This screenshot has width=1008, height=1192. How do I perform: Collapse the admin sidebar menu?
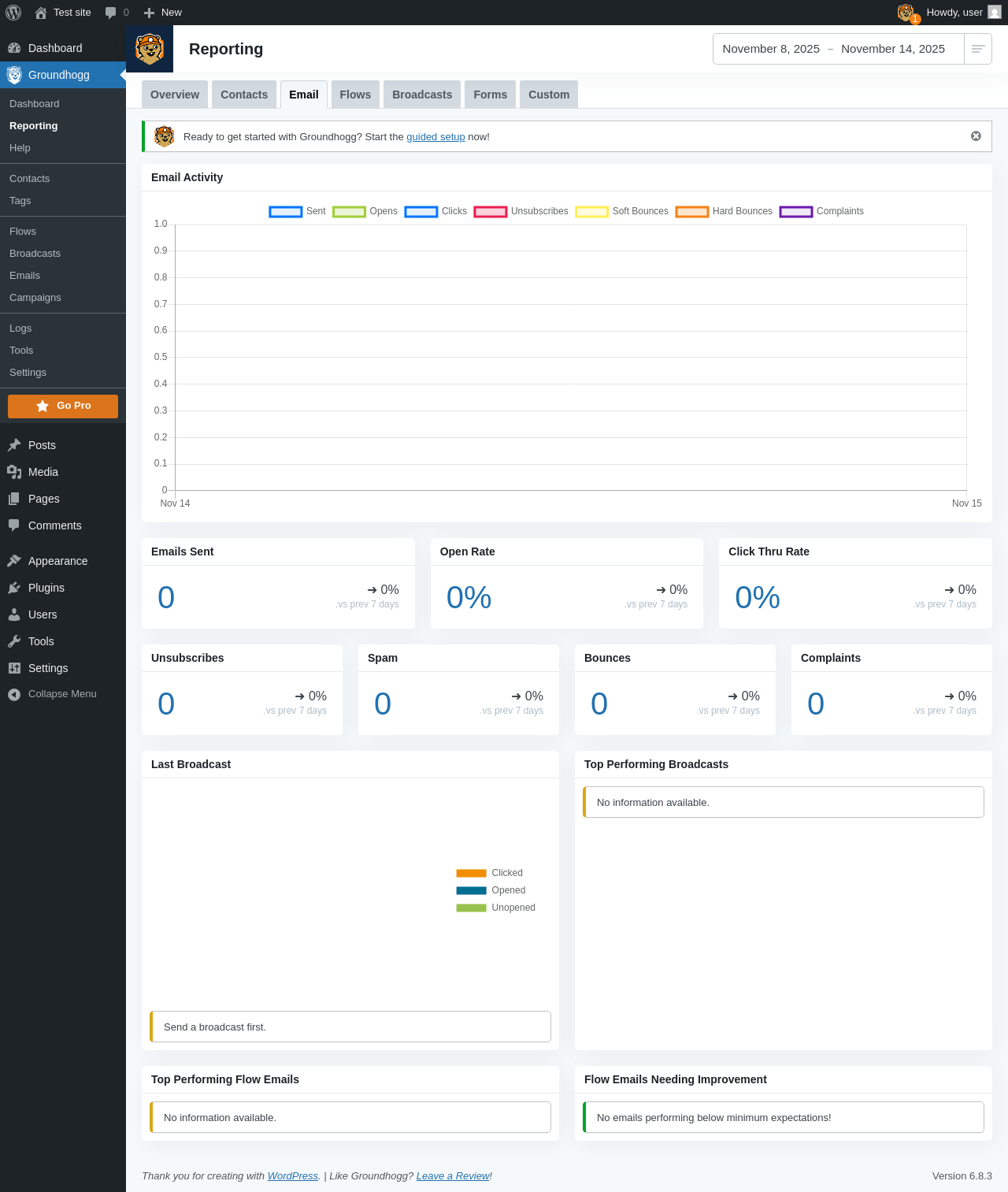click(x=63, y=694)
